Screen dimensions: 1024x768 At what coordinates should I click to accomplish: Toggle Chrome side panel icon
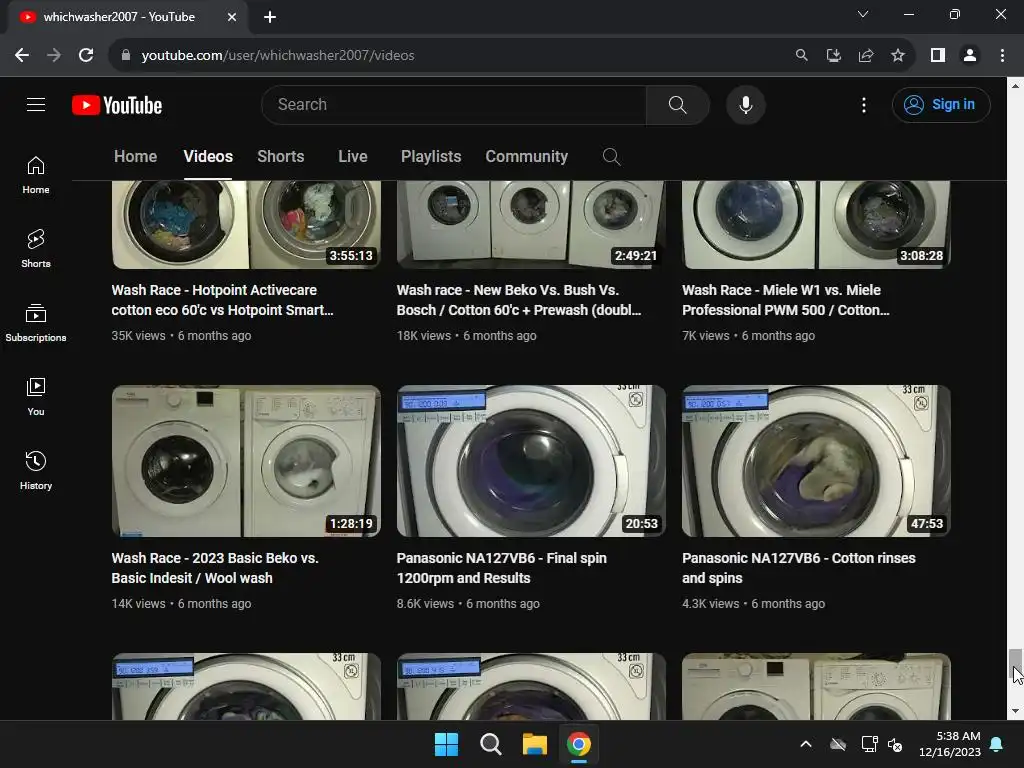(938, 56)
